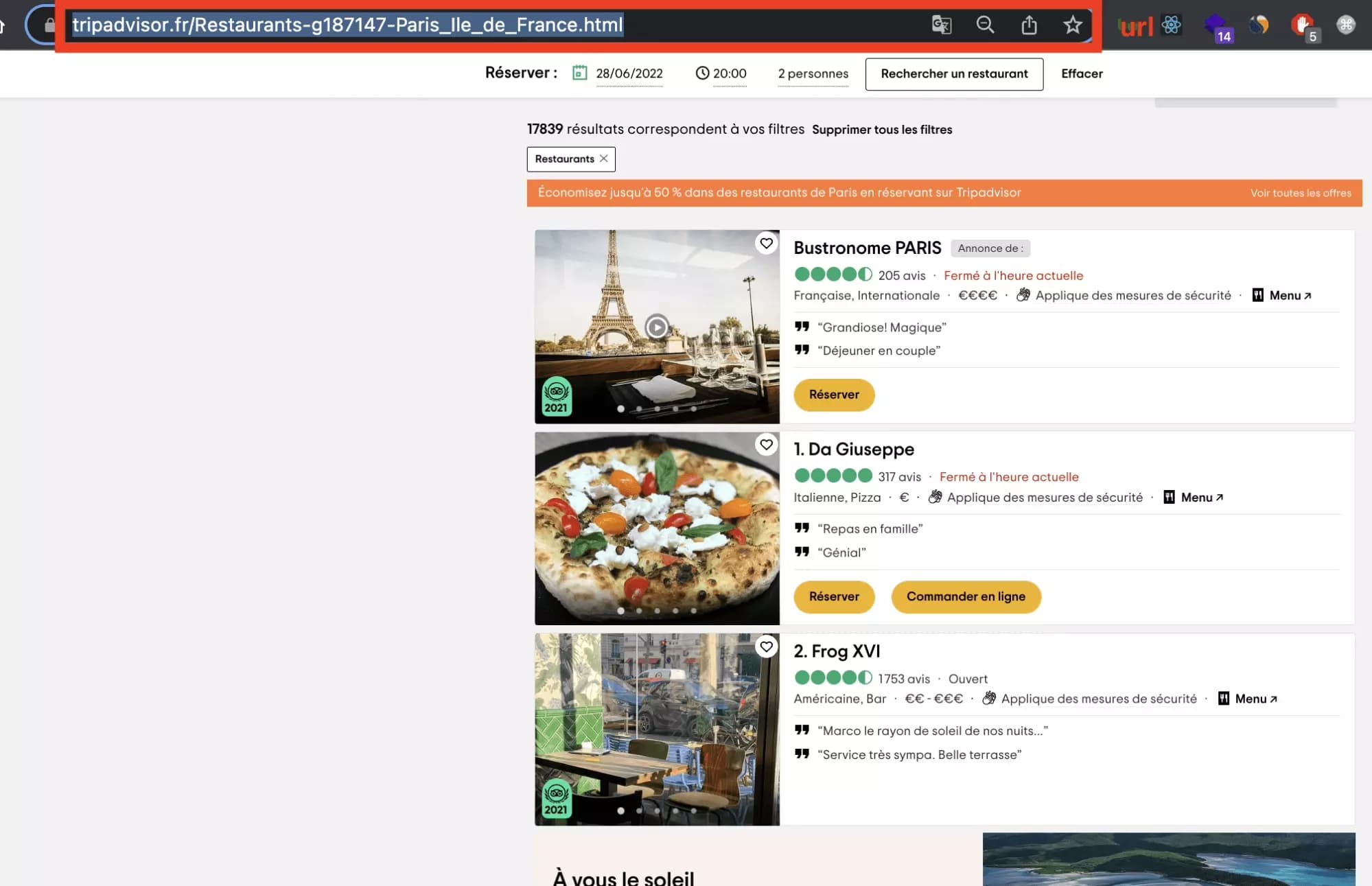Click the translate page icon in address bar
Viewport: 1372px width, 886px height.
(x=942, y=25)
